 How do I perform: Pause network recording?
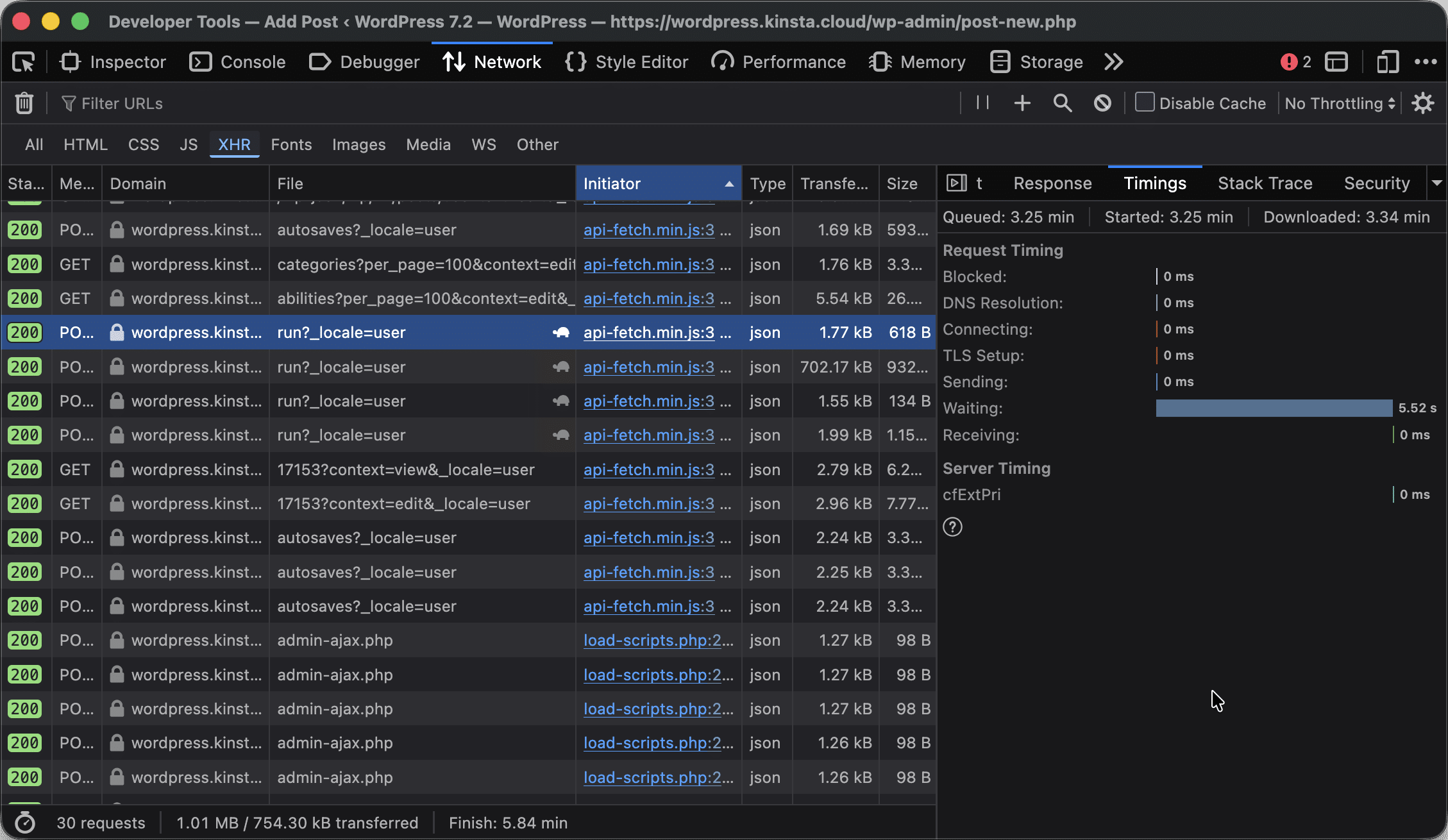(982, 103)
